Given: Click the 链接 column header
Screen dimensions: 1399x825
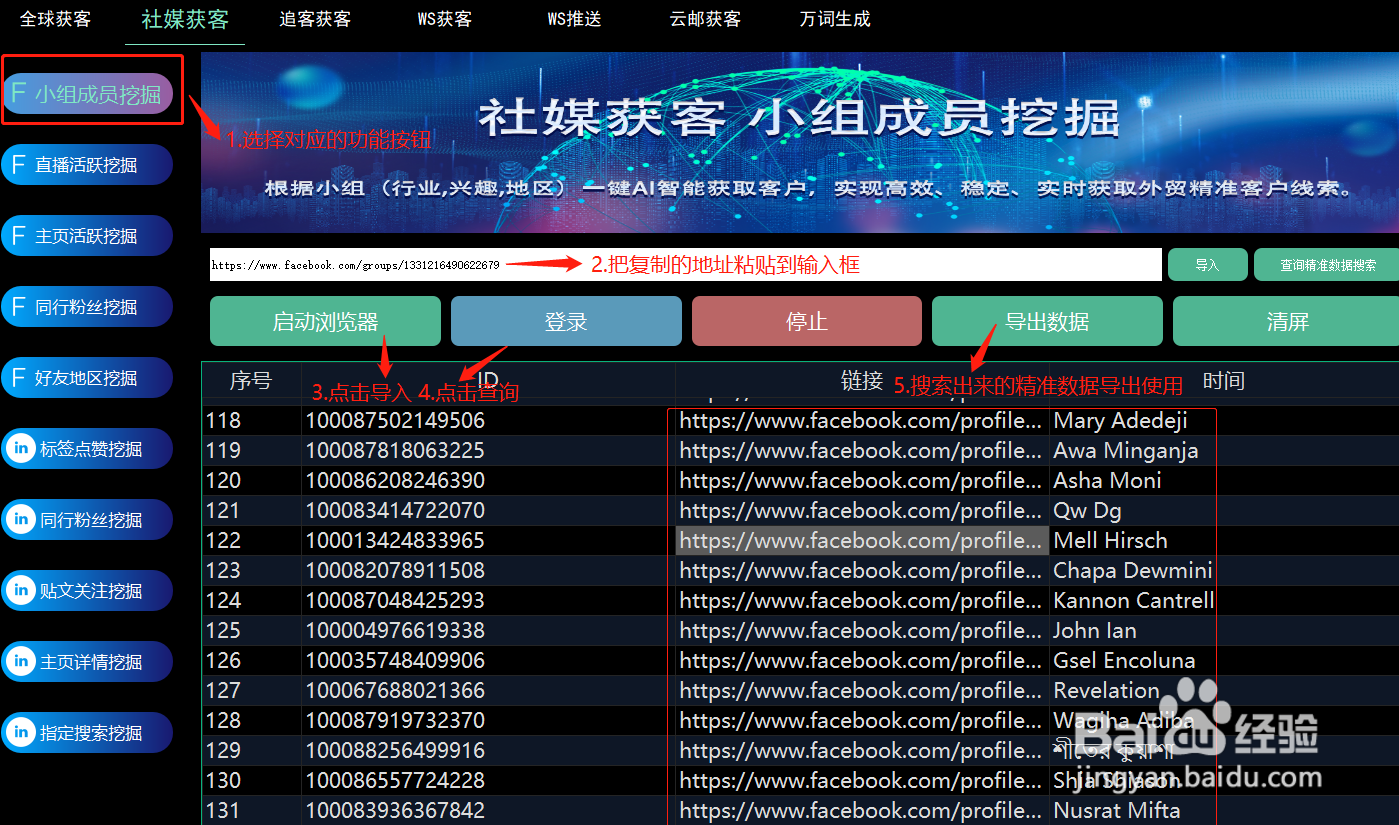Looking at the screenshot, I should coord(862,381).
